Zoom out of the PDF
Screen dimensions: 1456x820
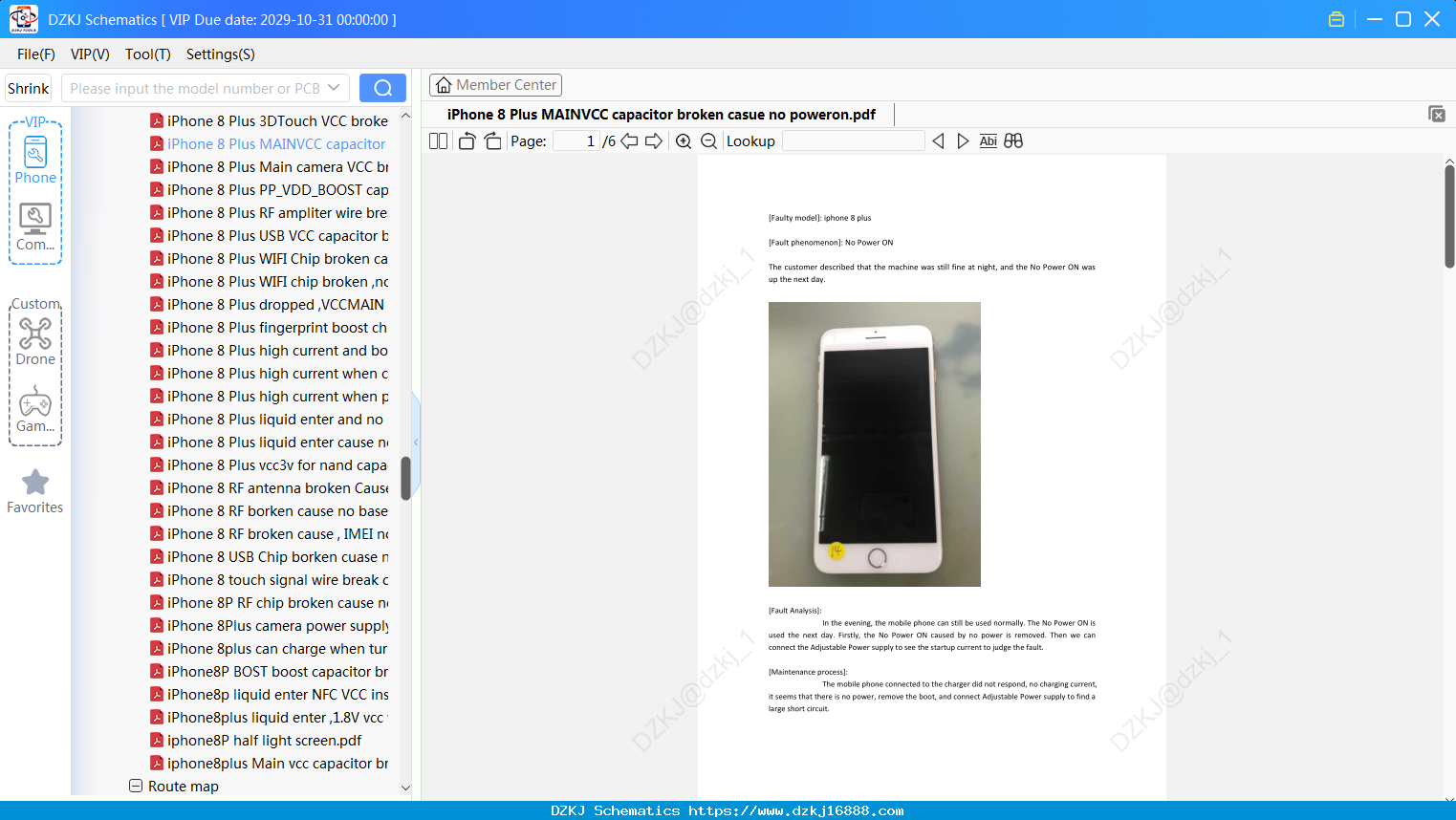click(708, 141)
